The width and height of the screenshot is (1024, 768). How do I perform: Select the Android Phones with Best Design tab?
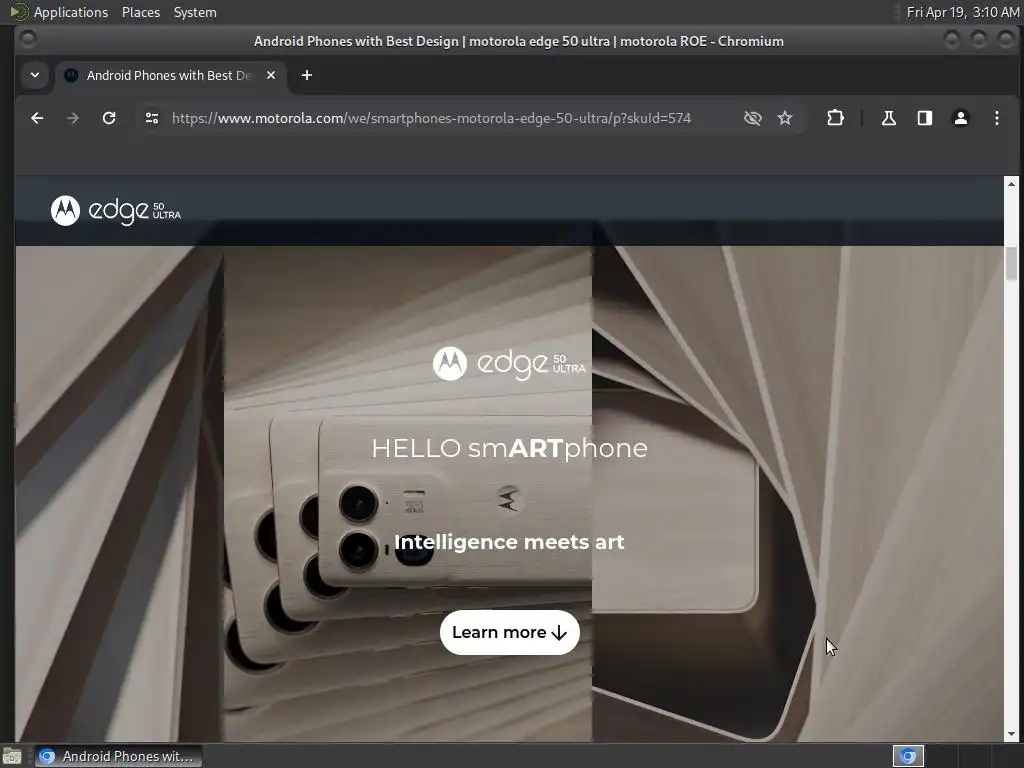(x=170, y=75)
